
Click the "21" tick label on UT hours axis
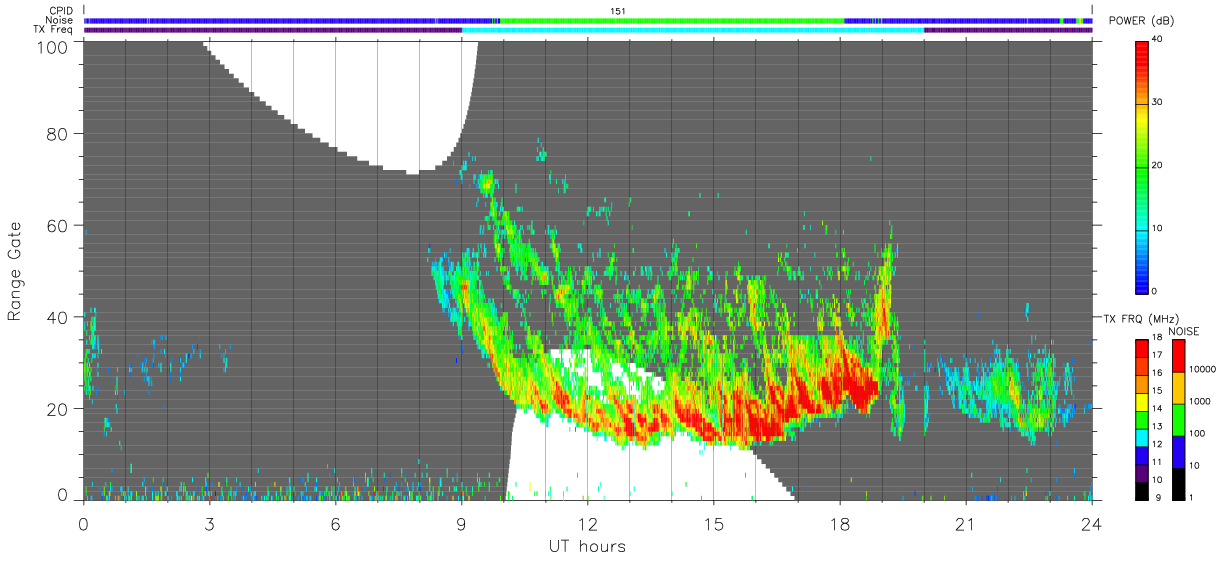coord(965,523)
